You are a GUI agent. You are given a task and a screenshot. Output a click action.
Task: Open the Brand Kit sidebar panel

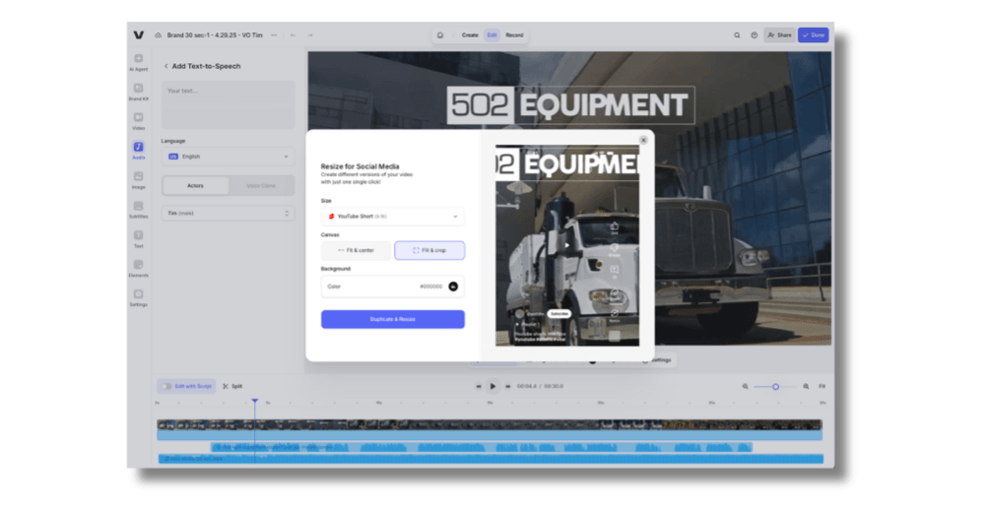pyautogui.click(x=138, y=91)
